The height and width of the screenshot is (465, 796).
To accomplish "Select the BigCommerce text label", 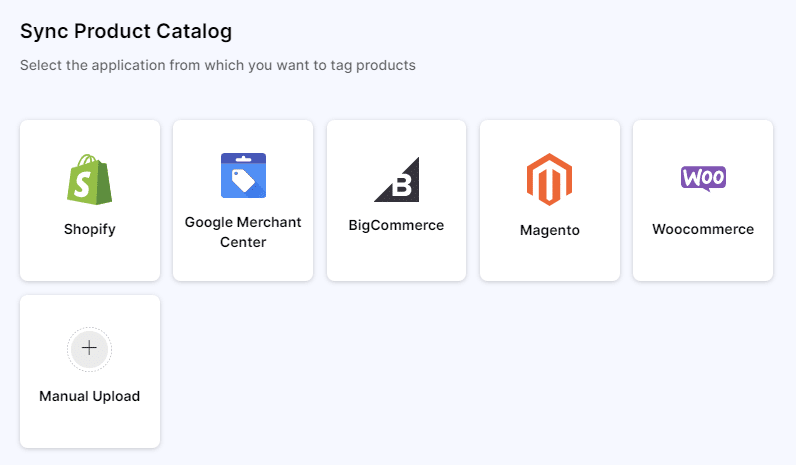I will [x=396, y=225].
